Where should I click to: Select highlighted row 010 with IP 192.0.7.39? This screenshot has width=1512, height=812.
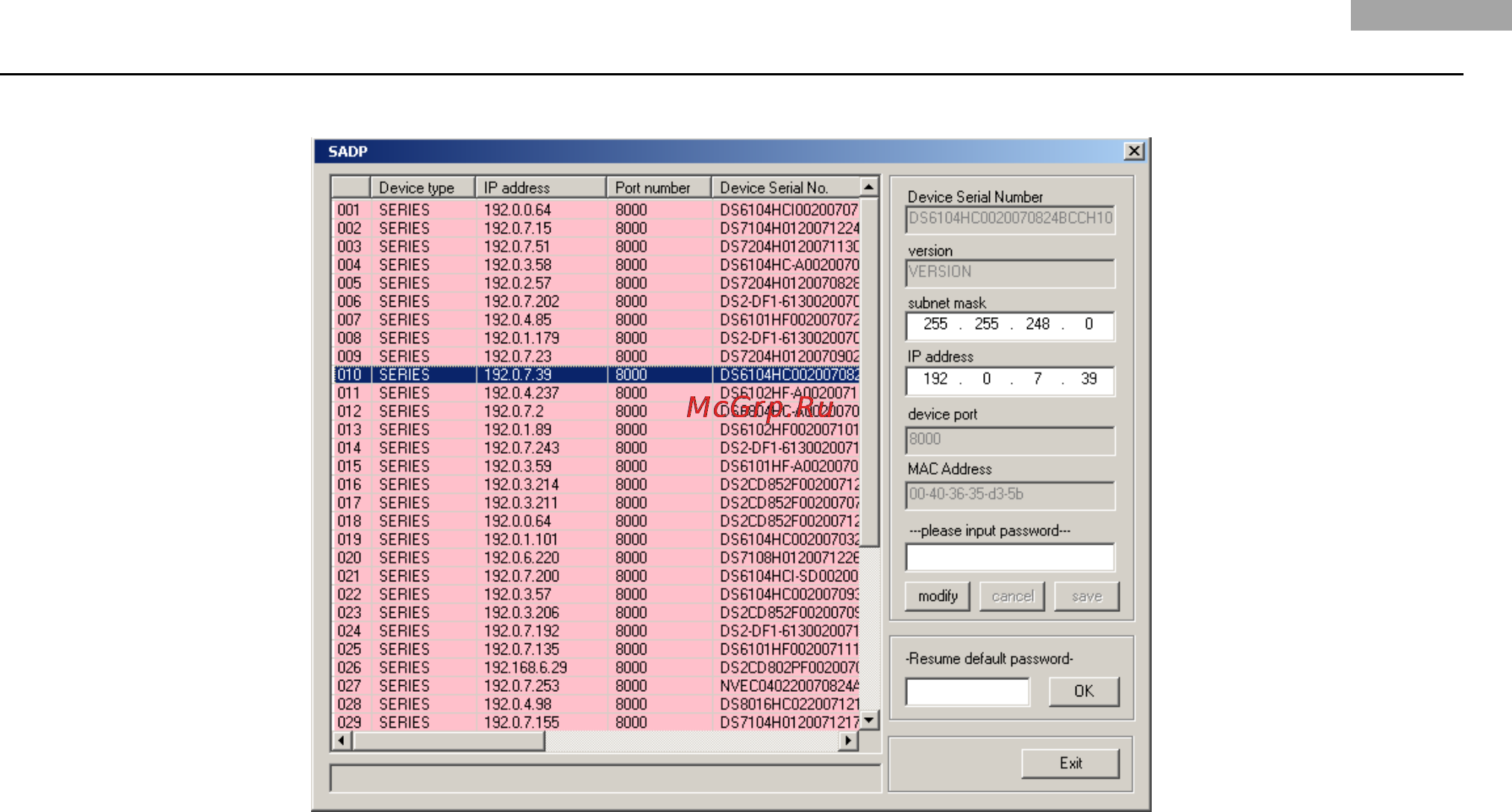coord(596,375)
